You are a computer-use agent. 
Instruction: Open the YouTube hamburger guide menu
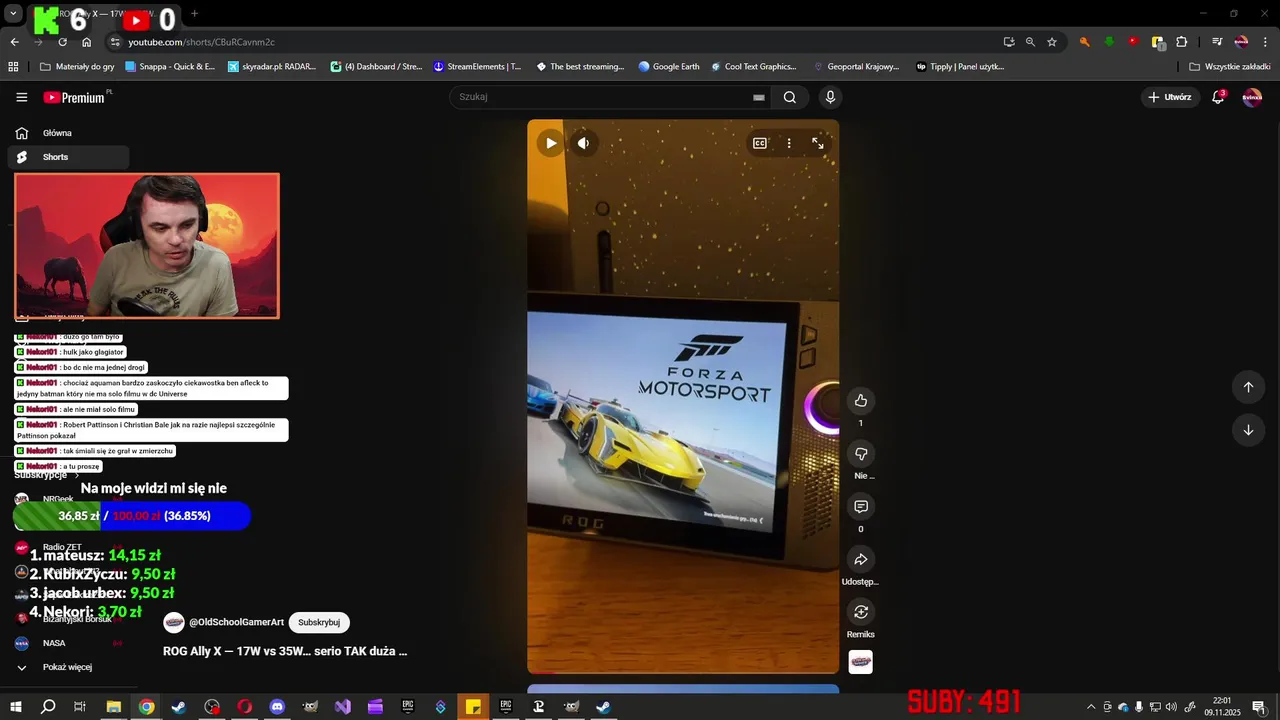[21, 97]
